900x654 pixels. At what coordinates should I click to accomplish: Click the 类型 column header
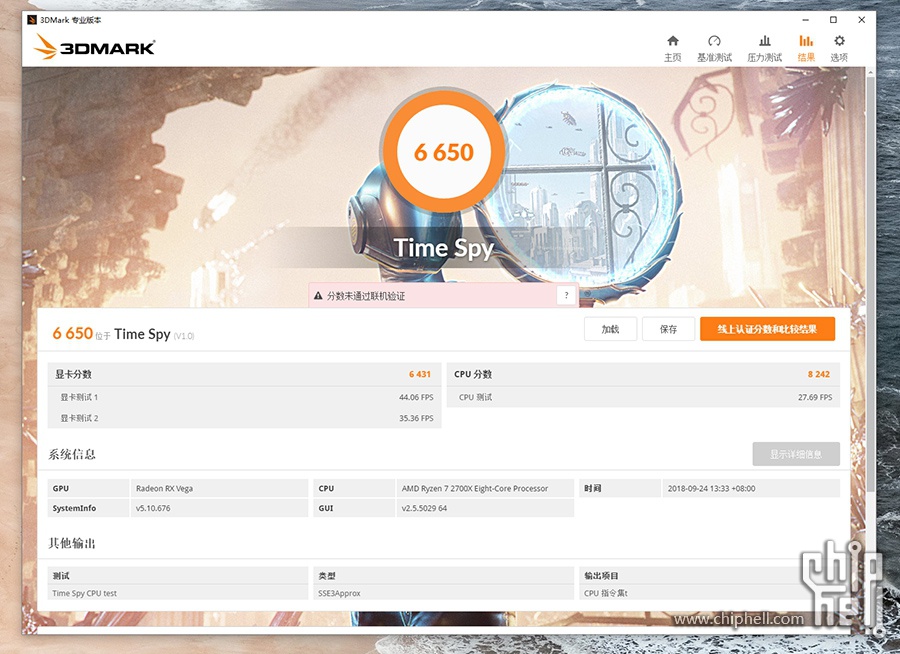(x=327, y=576)
